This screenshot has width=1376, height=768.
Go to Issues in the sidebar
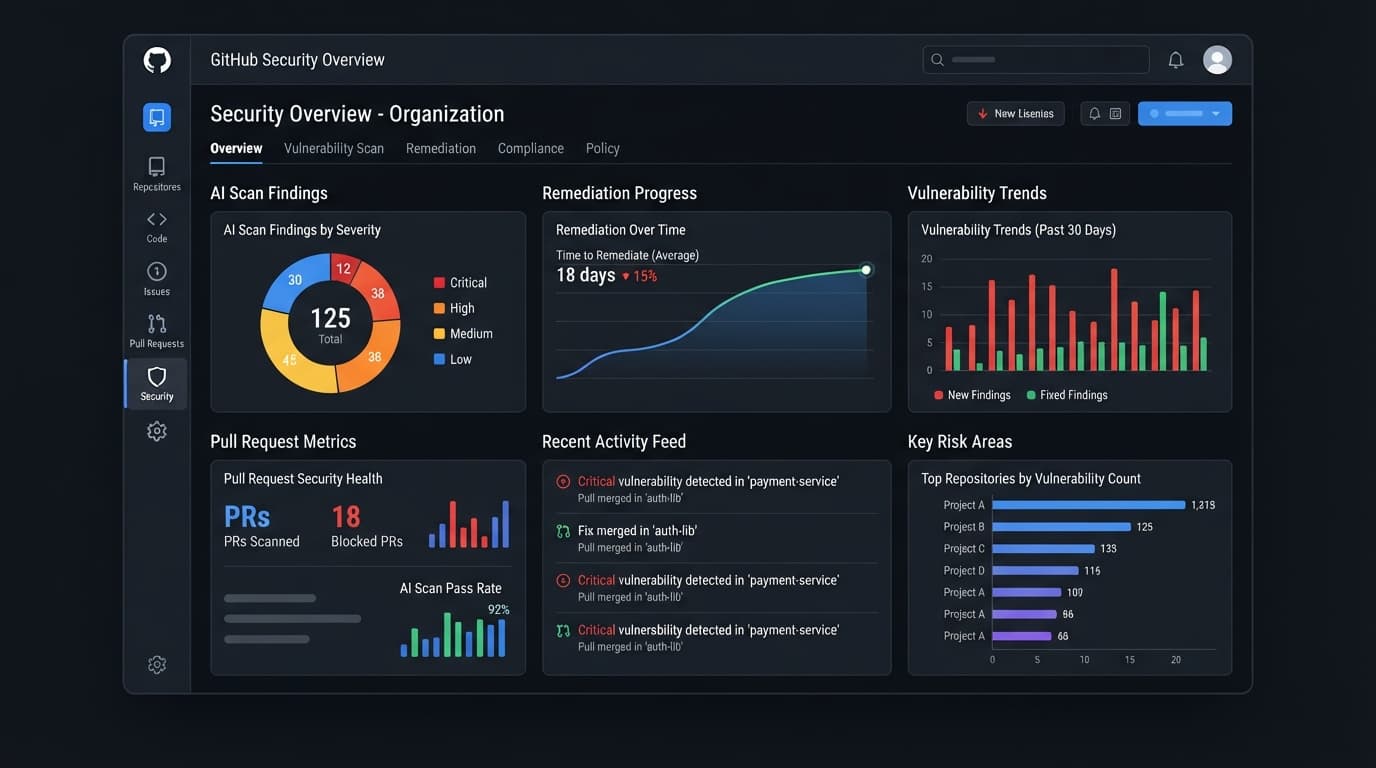157,279
